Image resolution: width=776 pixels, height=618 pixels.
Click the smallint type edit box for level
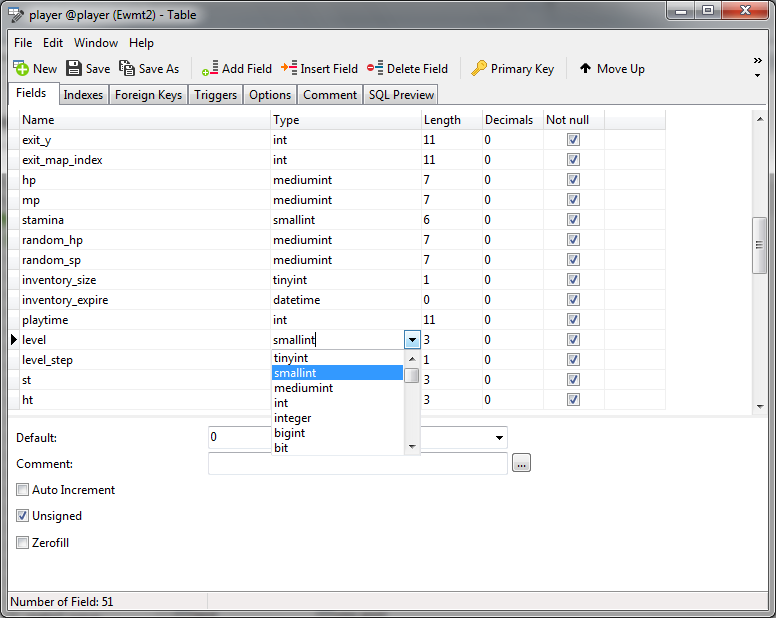(338, 340)
